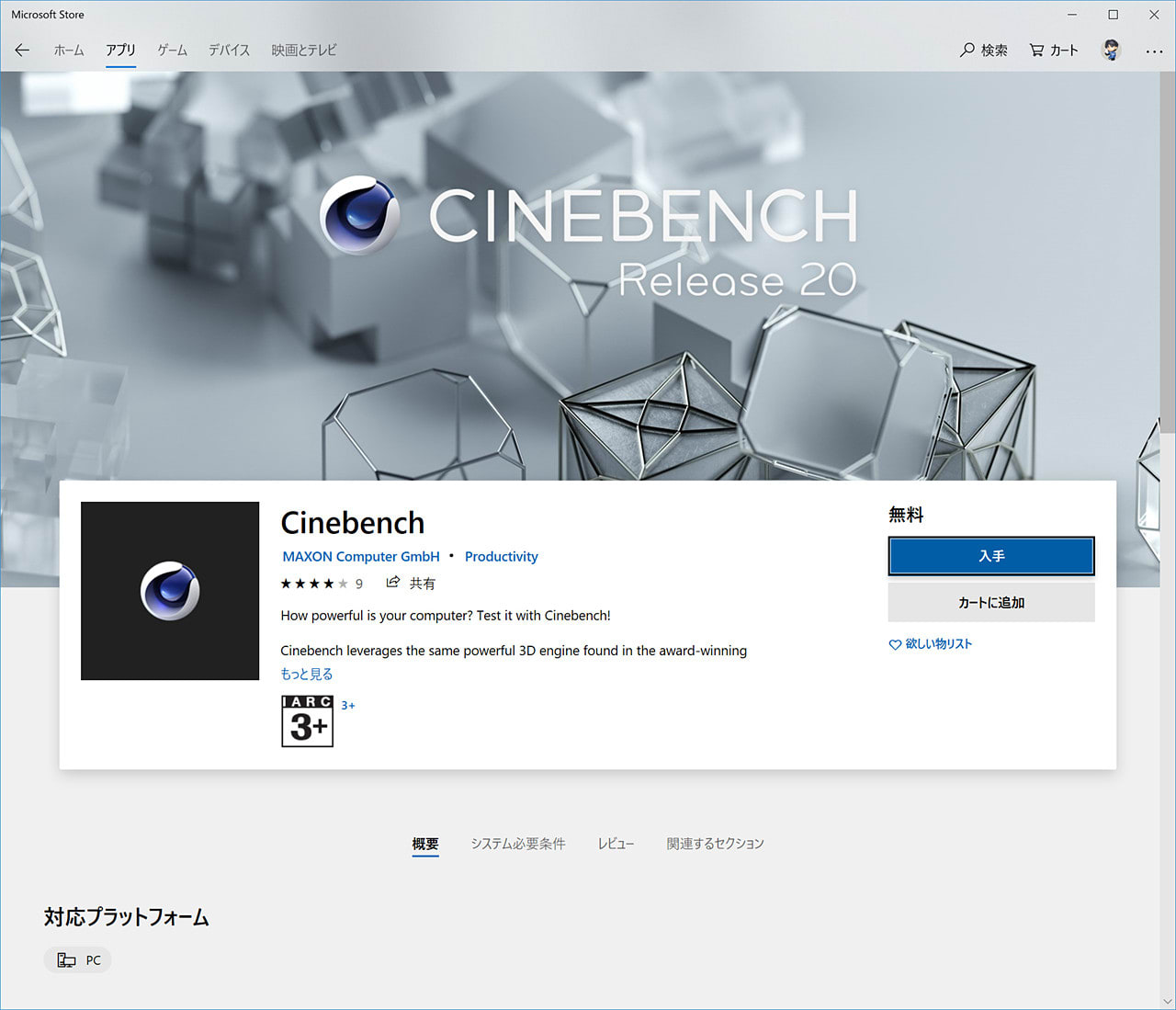Open the デバイス tab
Image resolution: width=1176 pixels, height=1010 pixels.
(x=229, y=51)
